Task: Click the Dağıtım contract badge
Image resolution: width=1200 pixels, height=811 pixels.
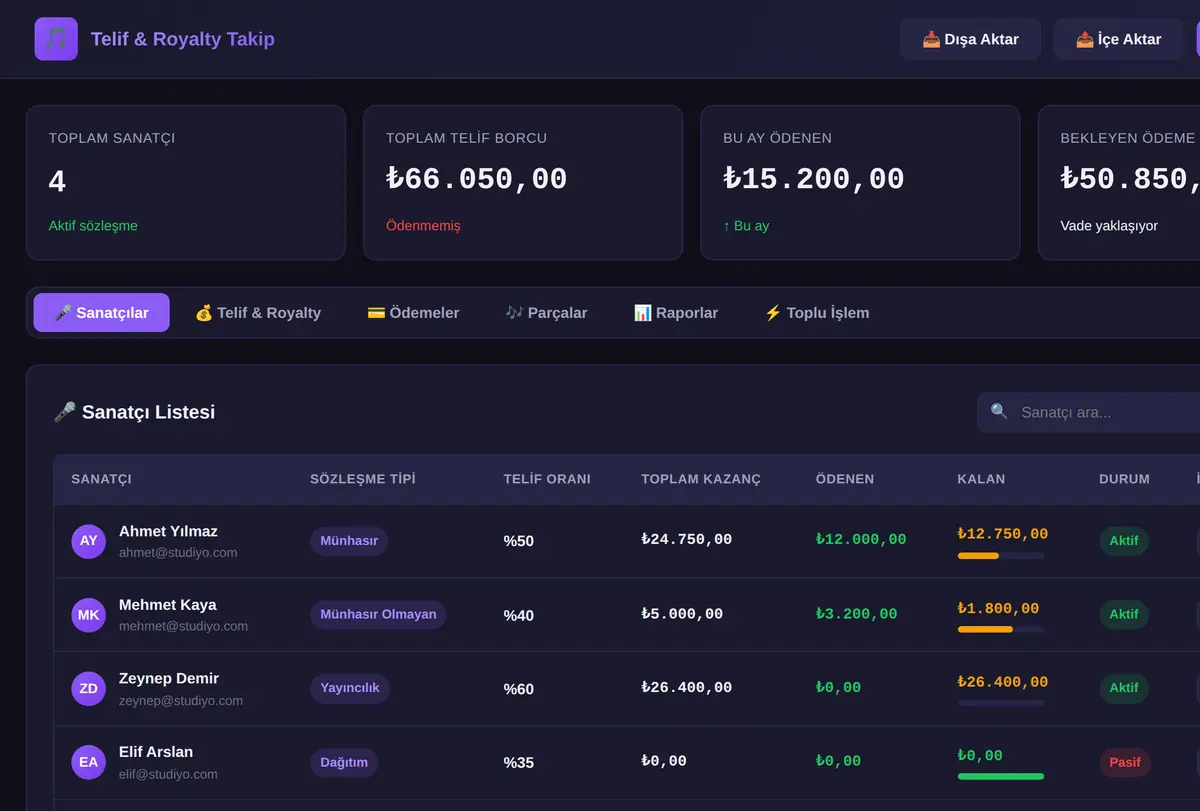Action: click(x=344, y=762)
